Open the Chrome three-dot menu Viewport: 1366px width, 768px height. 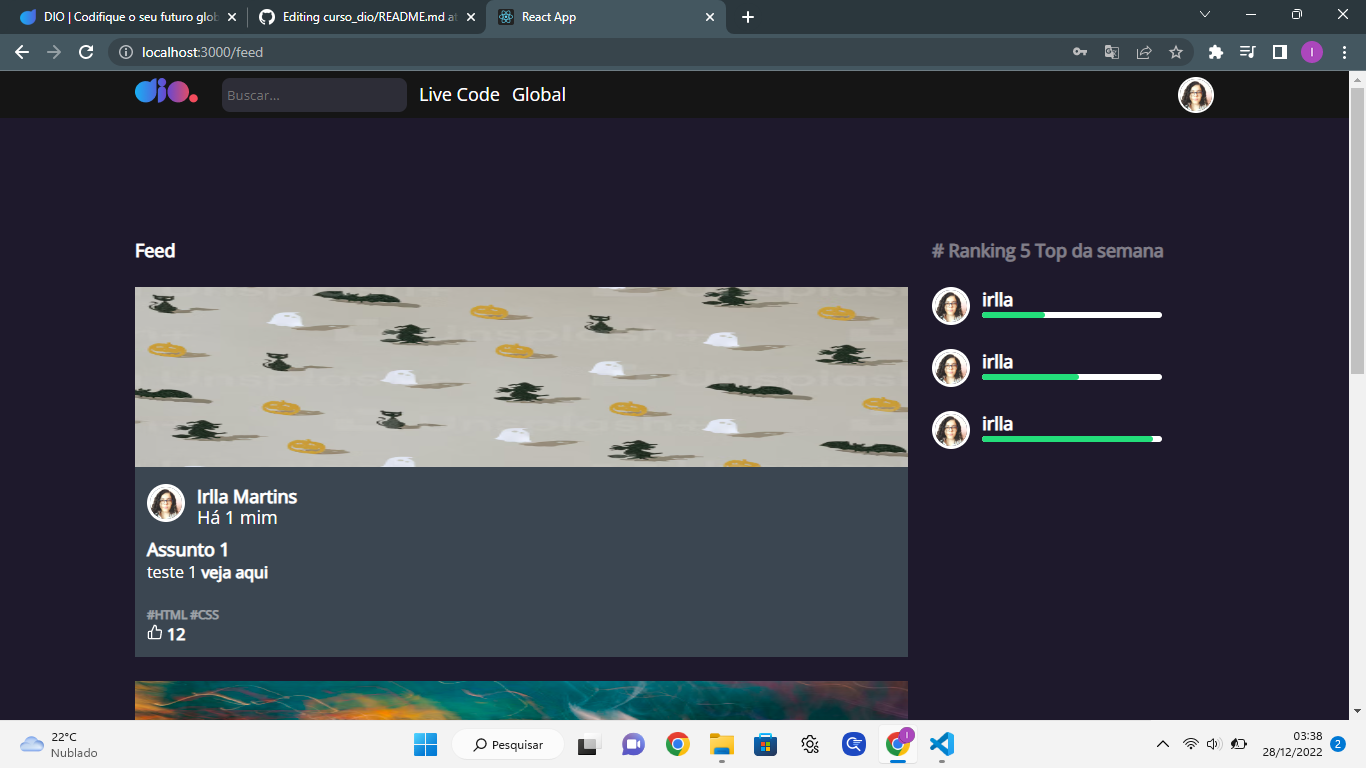coord(1344,52)
